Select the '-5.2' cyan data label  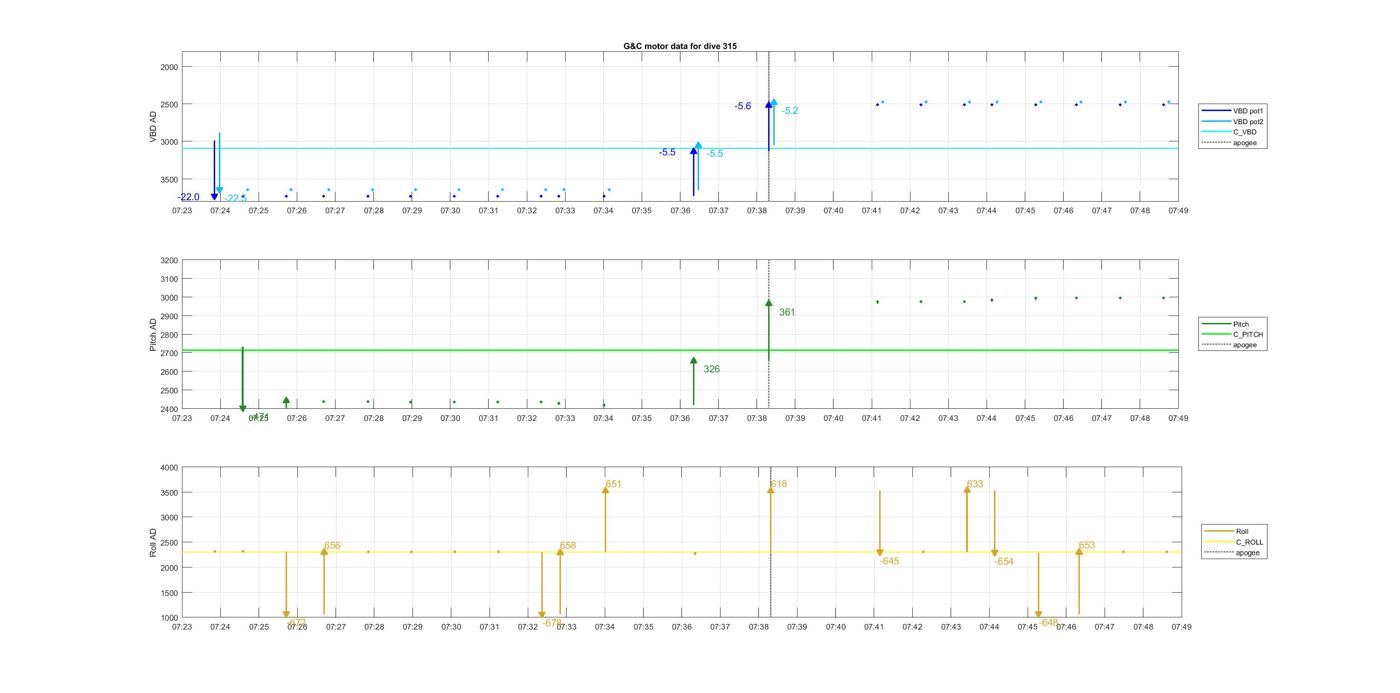point(790,111)
